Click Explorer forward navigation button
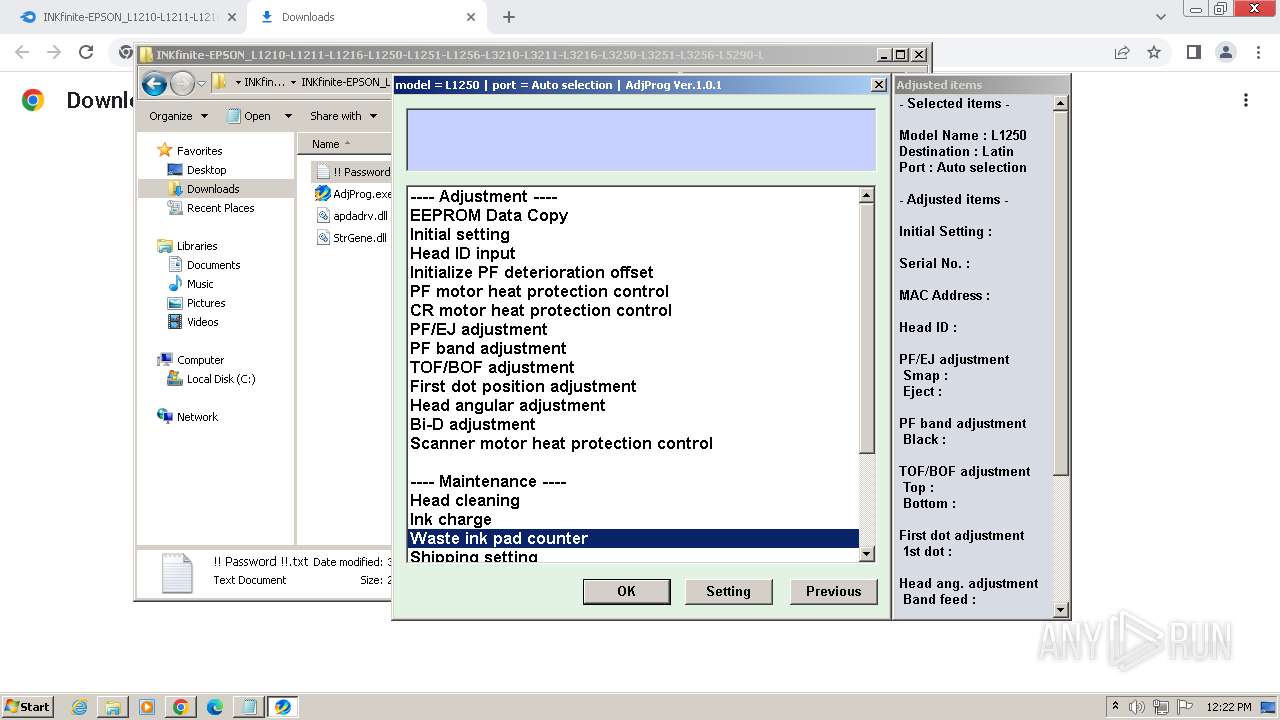This screenshot has width=1280, height=720. pos(182,83)
